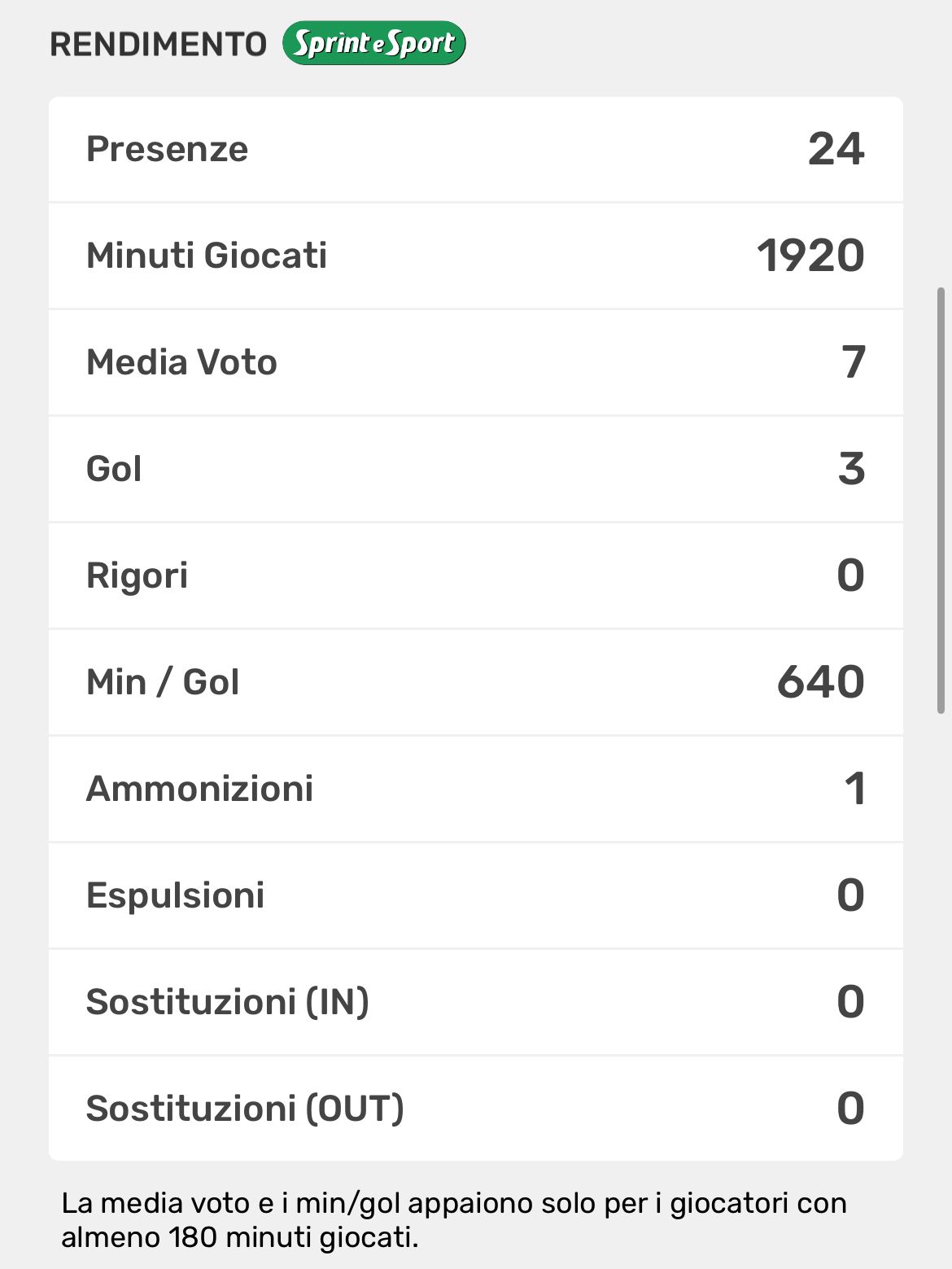Click the Media Voto row

(475, 363)
